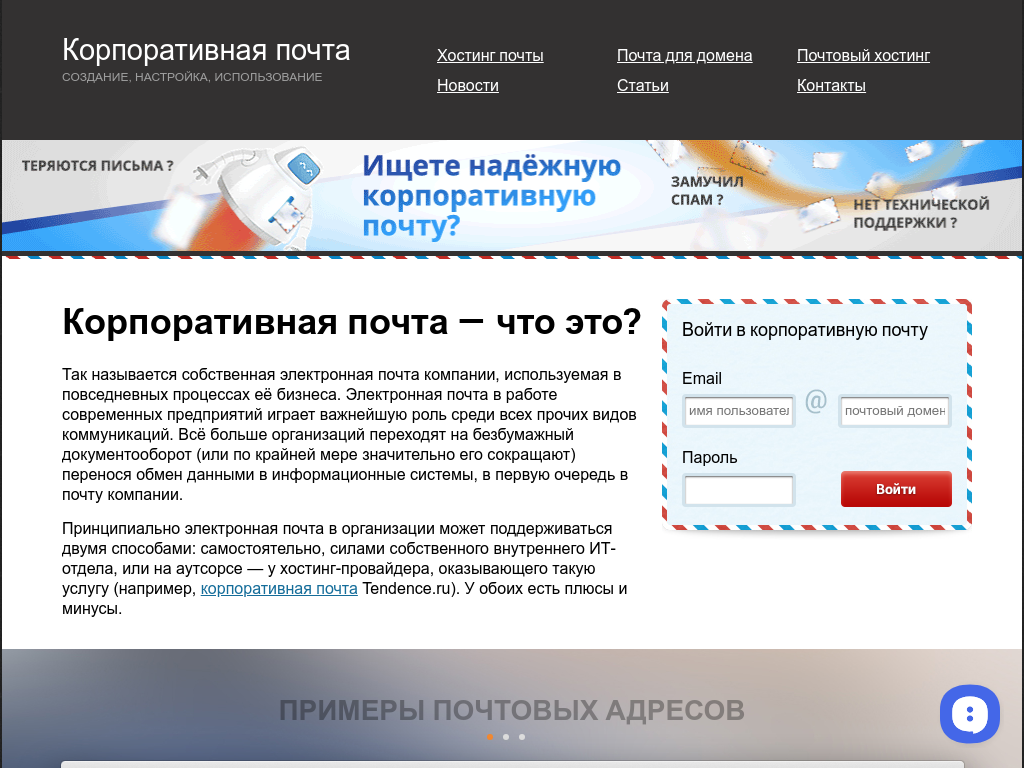Select the third slider dot
Image resolution: width=1024 pixels, height=768 pixels.
(x=522, y=737)
